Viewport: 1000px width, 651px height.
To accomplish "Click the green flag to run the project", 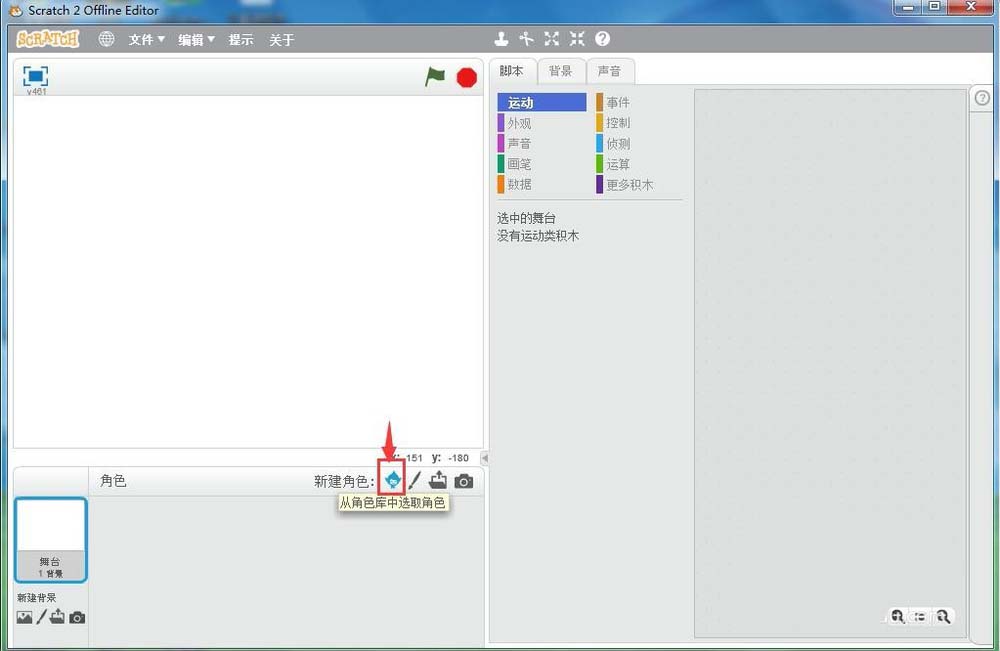I will click(435, 75).
